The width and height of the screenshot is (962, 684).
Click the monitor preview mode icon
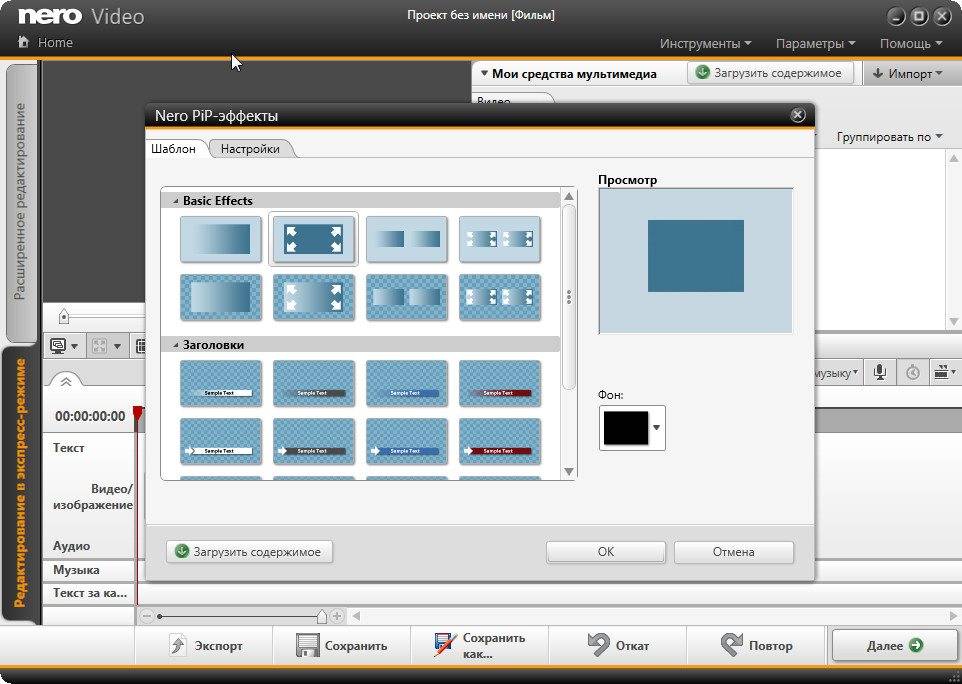(x=58, y=346)
